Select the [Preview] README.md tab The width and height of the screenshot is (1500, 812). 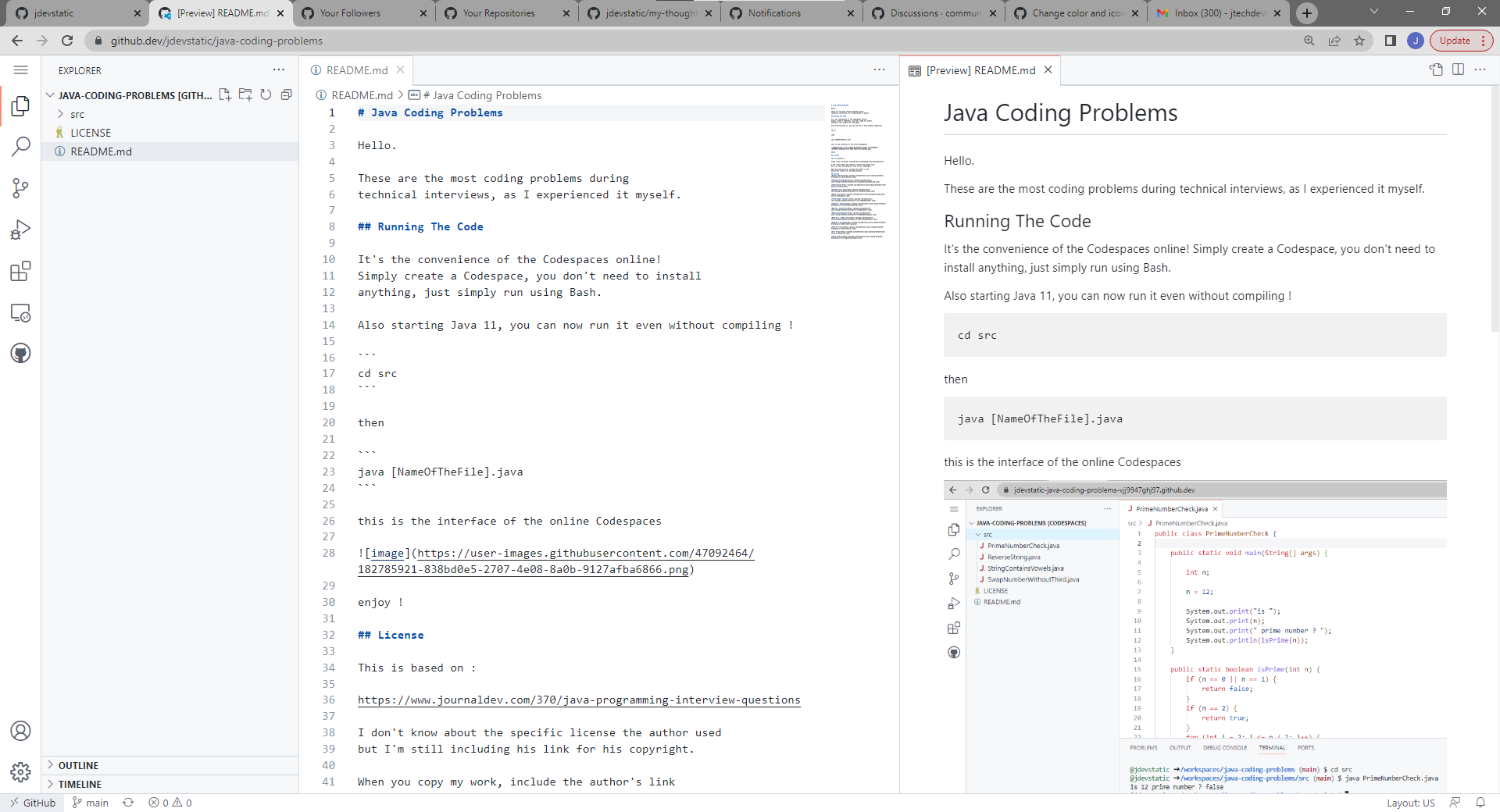980,70
